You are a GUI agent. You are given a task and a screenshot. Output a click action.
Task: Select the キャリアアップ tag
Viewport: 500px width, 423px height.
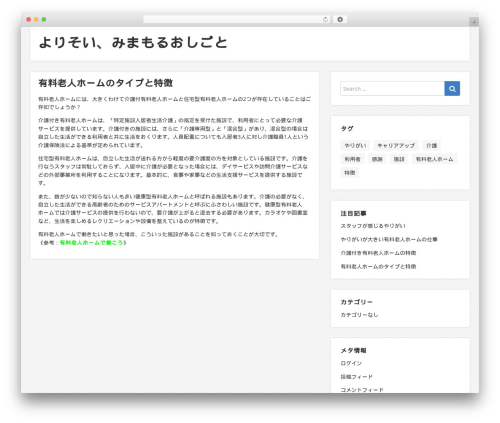tap(396, 146)
